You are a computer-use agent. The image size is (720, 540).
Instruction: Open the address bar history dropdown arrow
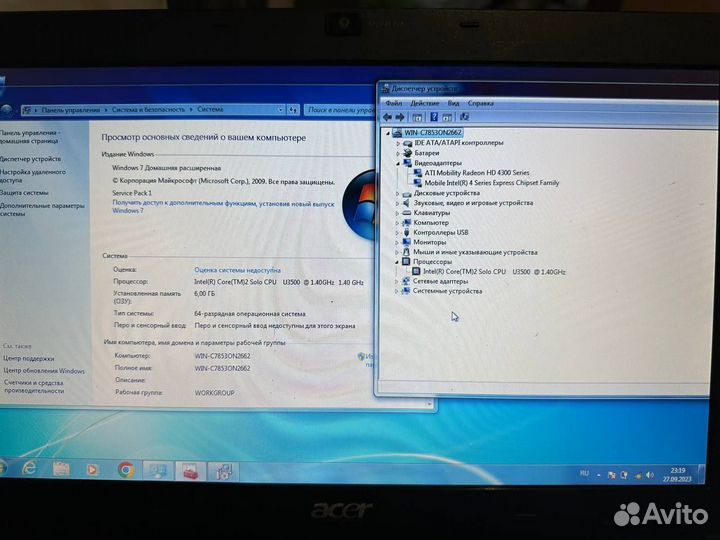pos(281,110)
